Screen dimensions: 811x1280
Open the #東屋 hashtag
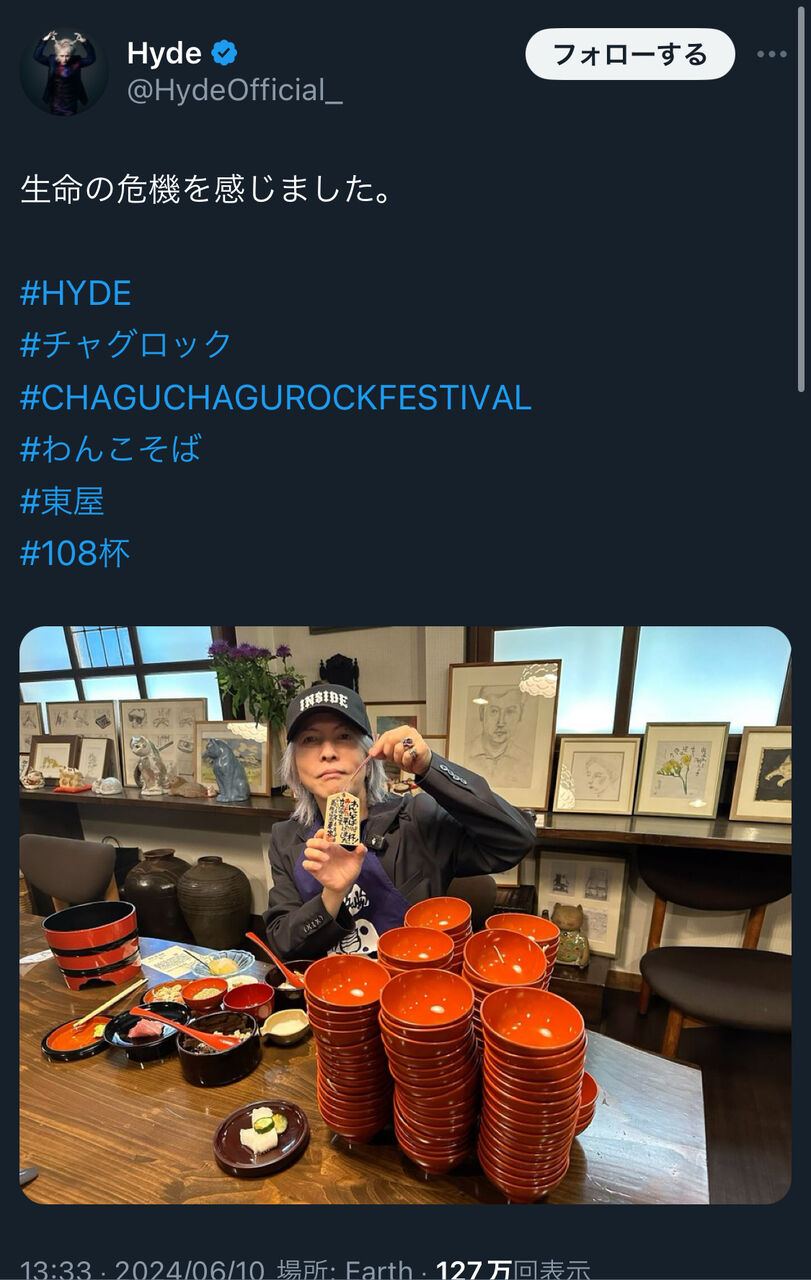62,501
